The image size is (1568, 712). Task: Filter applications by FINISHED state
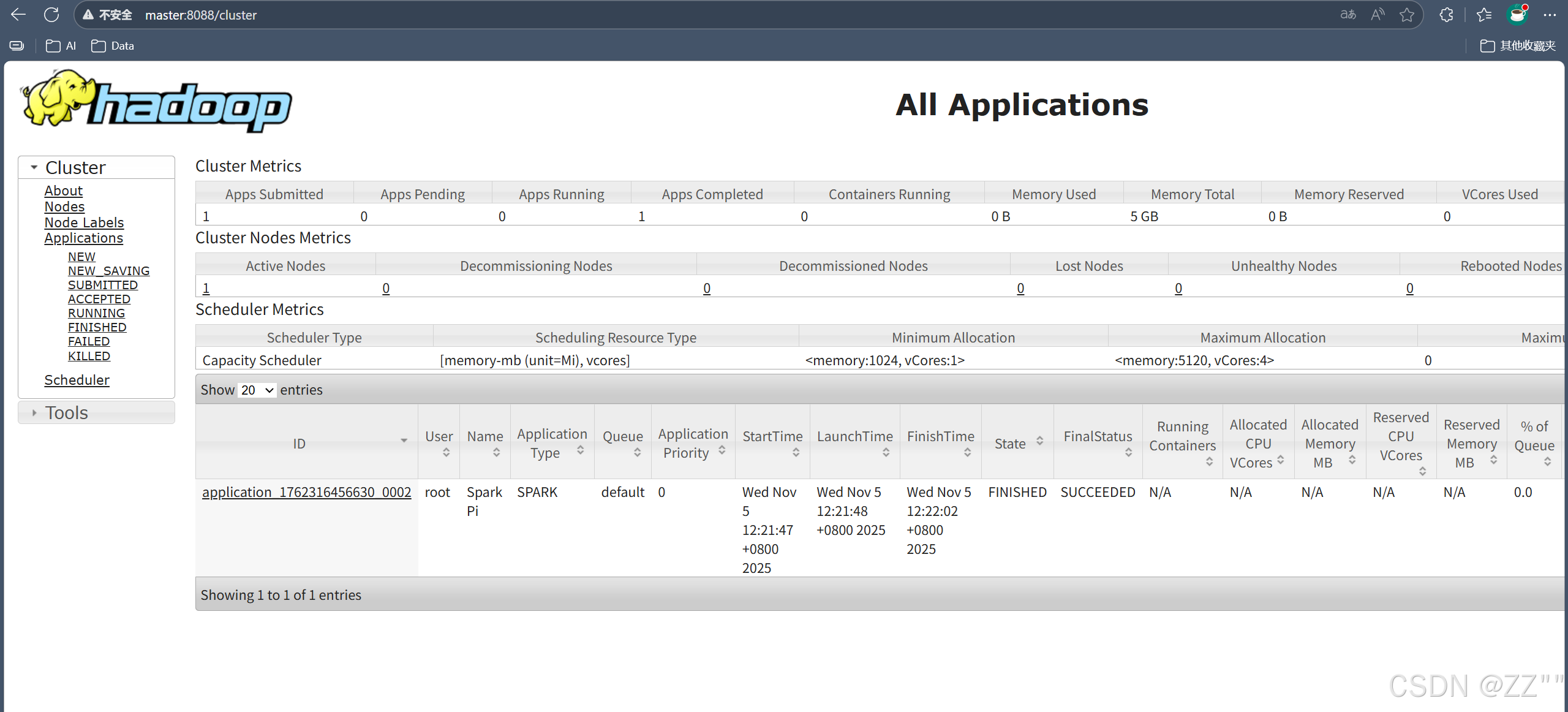click(x=97, y=327)
